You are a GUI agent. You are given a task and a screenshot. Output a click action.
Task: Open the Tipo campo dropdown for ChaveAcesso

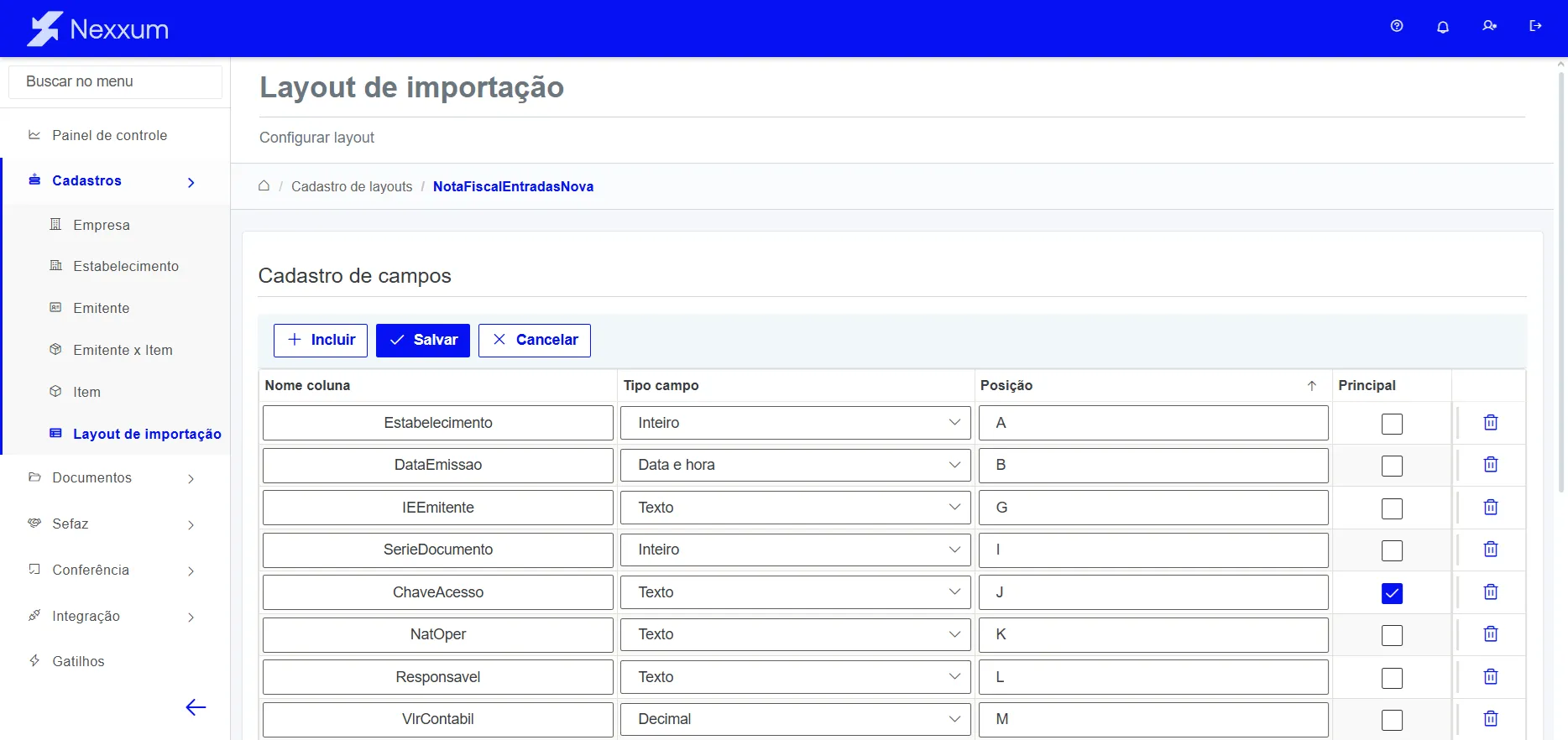(x=796, y=592)
